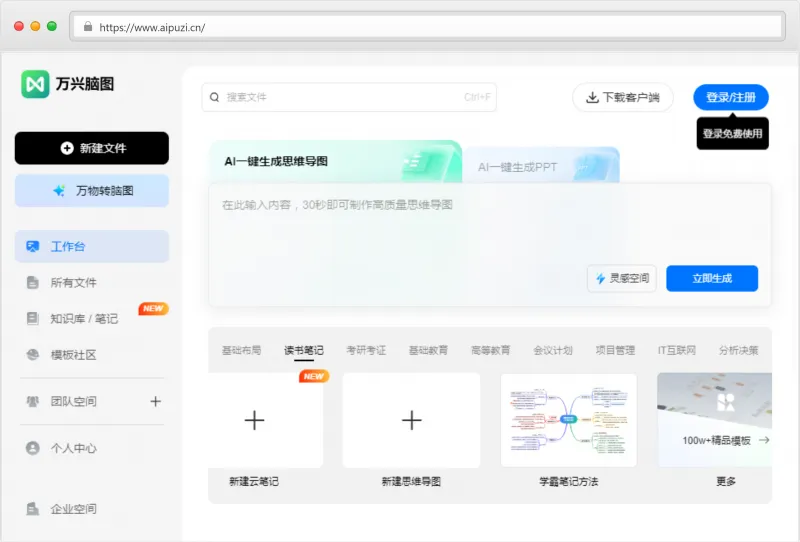The height and width of the screenshot is (542, 800).
Task: Select the 基础教育 template tab
Action: pyautogui.click(x=428, y=350)
